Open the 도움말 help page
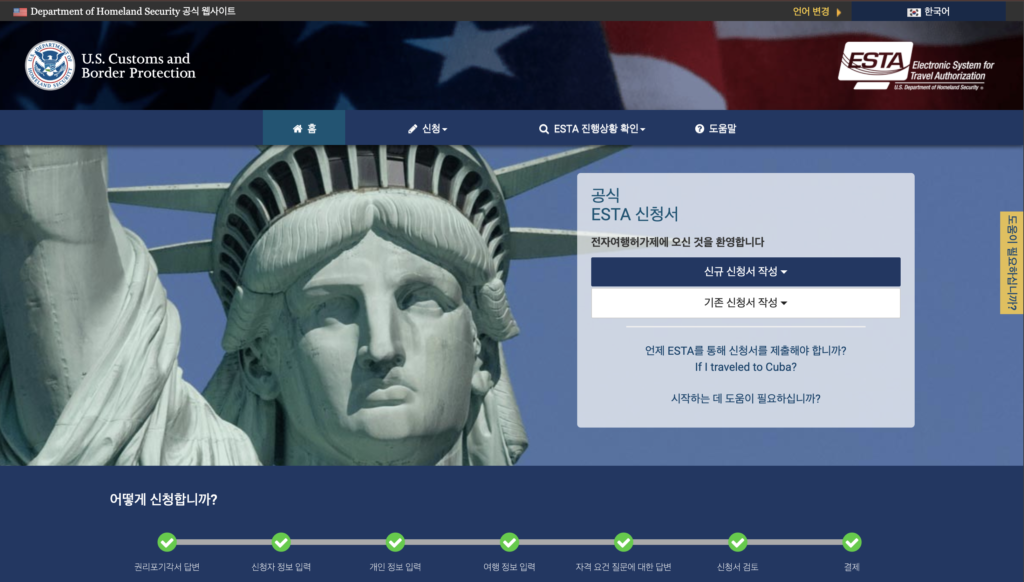This screenshot has width=1024, height=582. [x=715, y=129]
